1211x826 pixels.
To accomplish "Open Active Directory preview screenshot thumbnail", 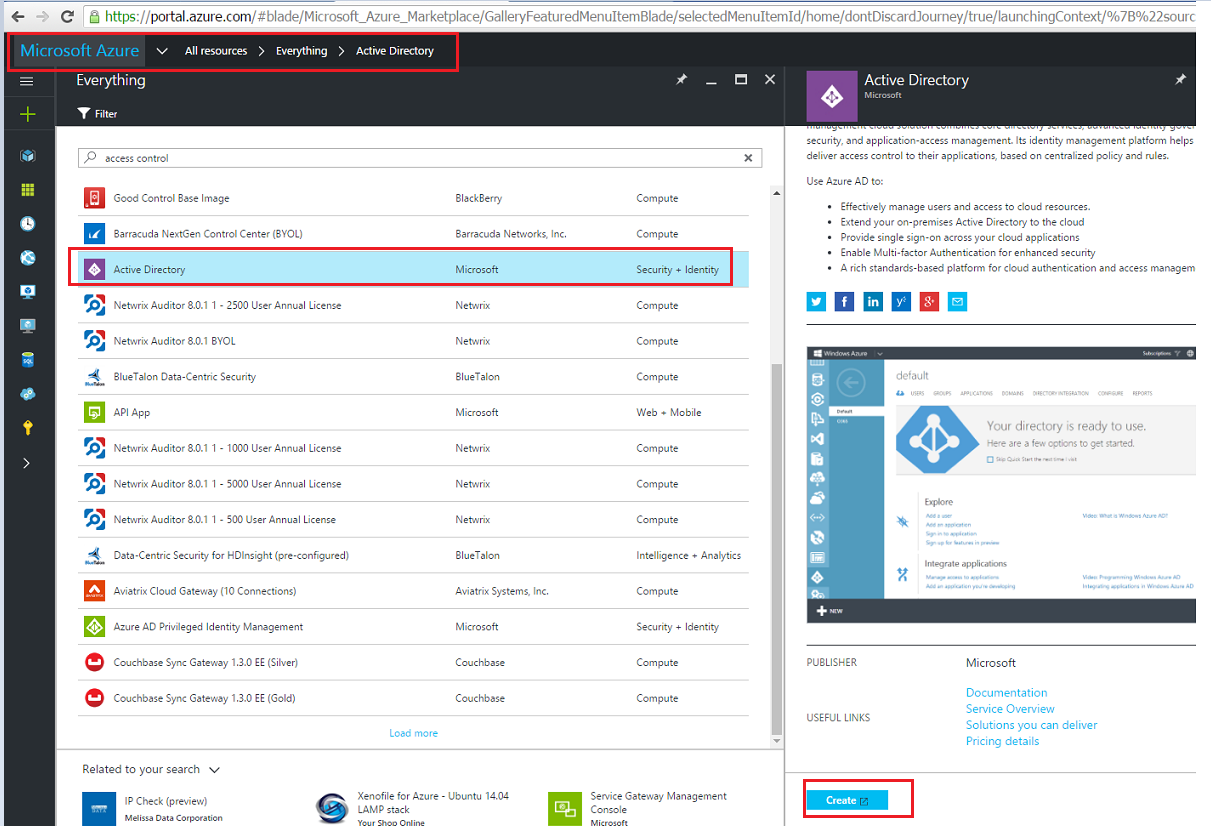I will pos(1001,486).
